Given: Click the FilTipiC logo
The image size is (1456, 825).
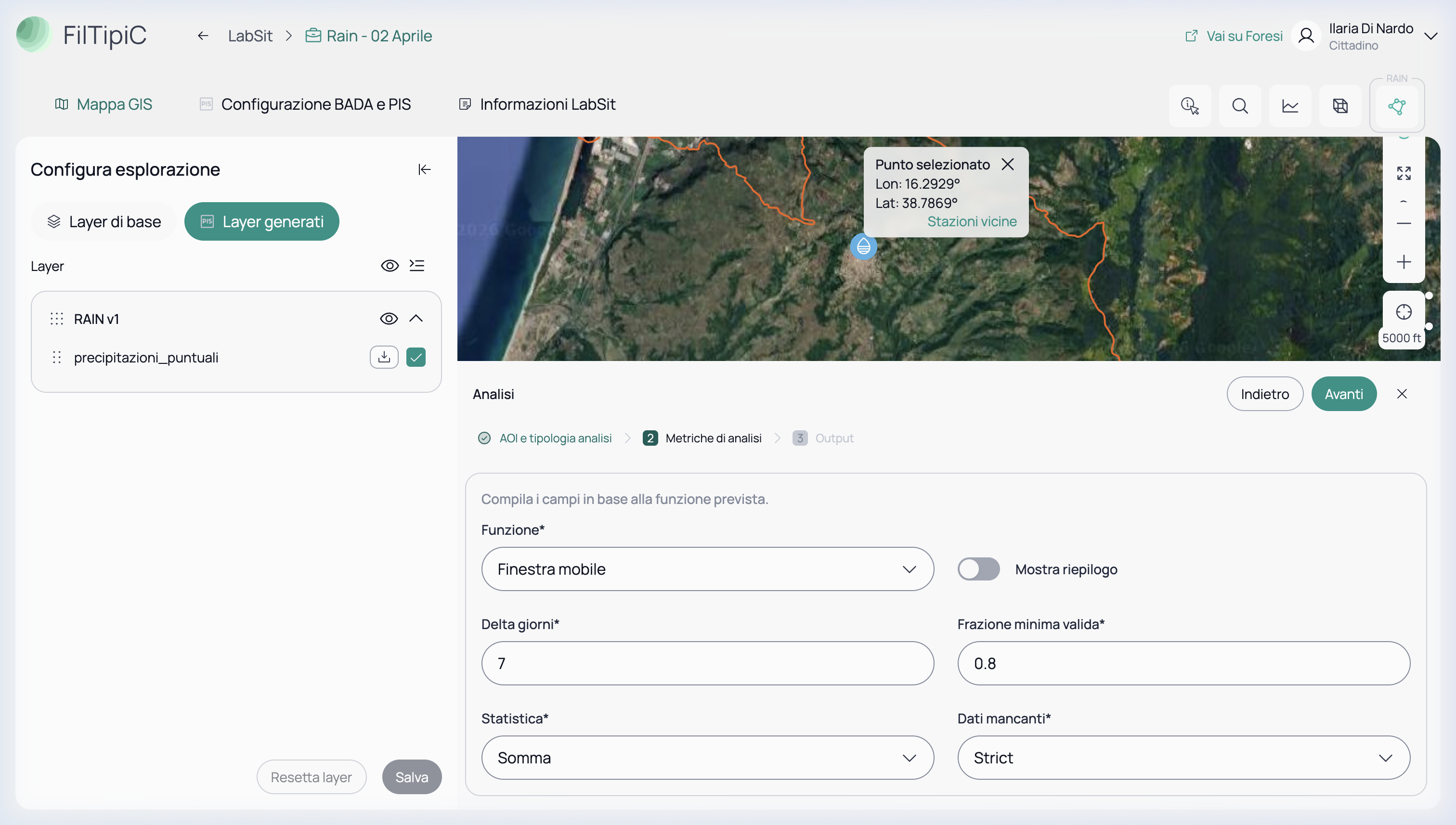Looking at the screenshot, I should 82,35.
